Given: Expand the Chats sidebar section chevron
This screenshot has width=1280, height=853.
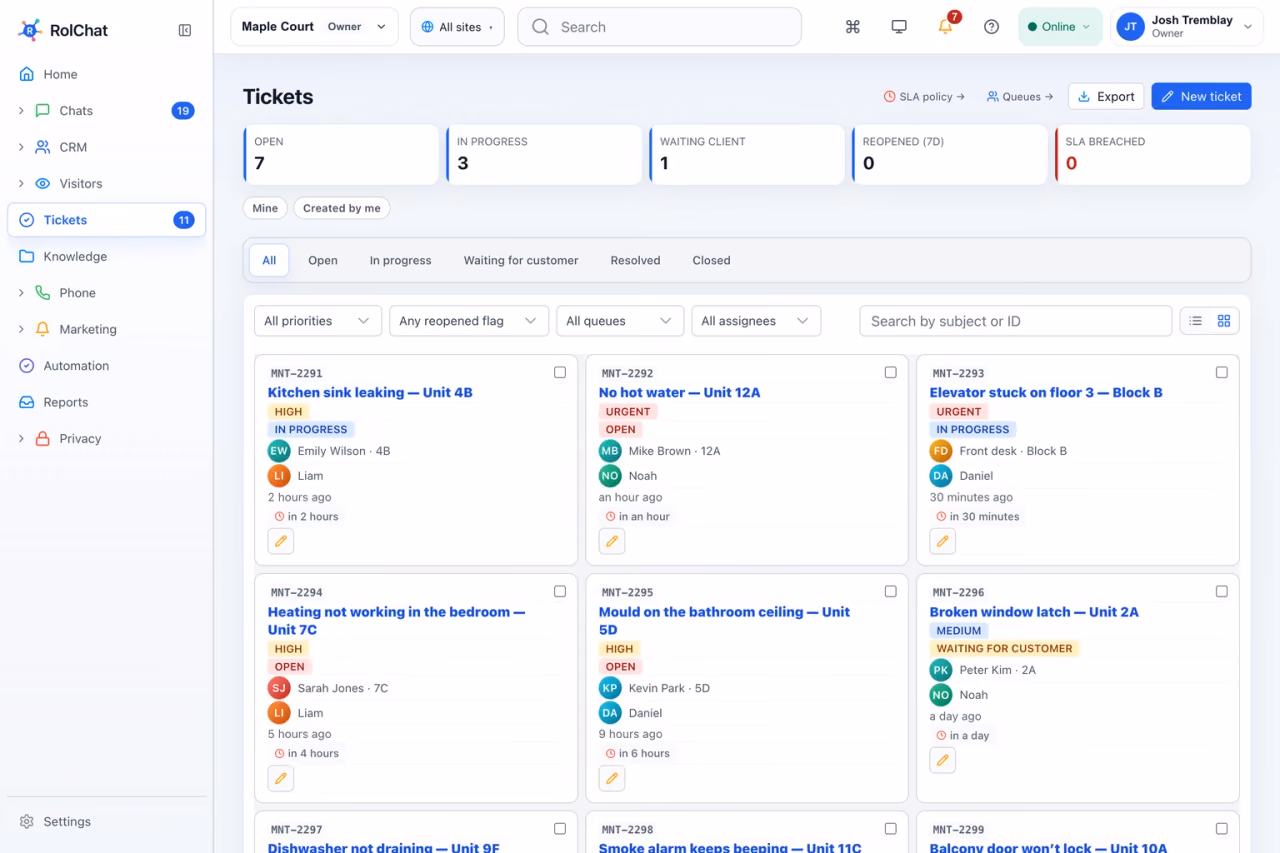Looking at the screenshot, I should point(21,111).
